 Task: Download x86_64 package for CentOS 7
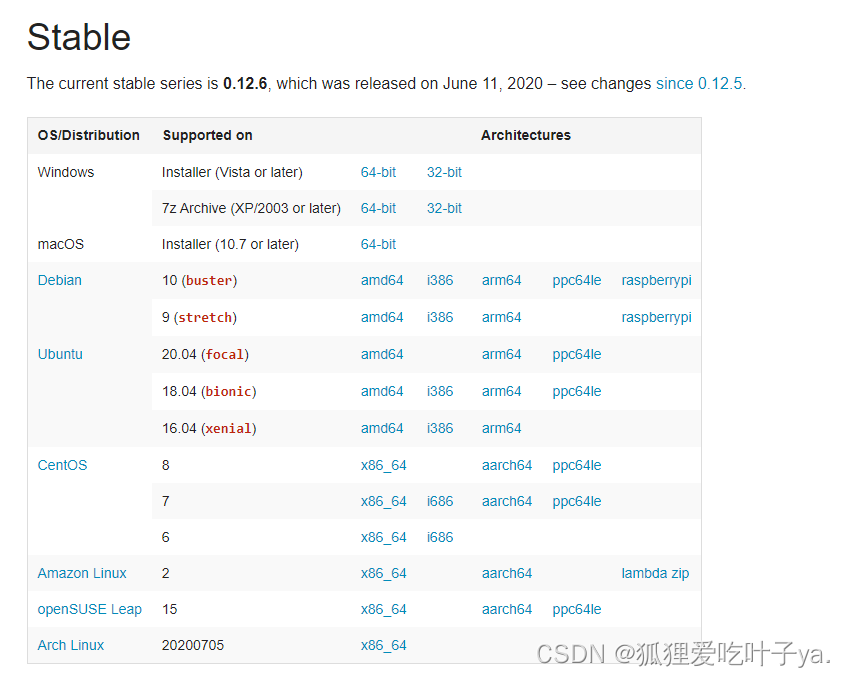(x=384, y=501)
